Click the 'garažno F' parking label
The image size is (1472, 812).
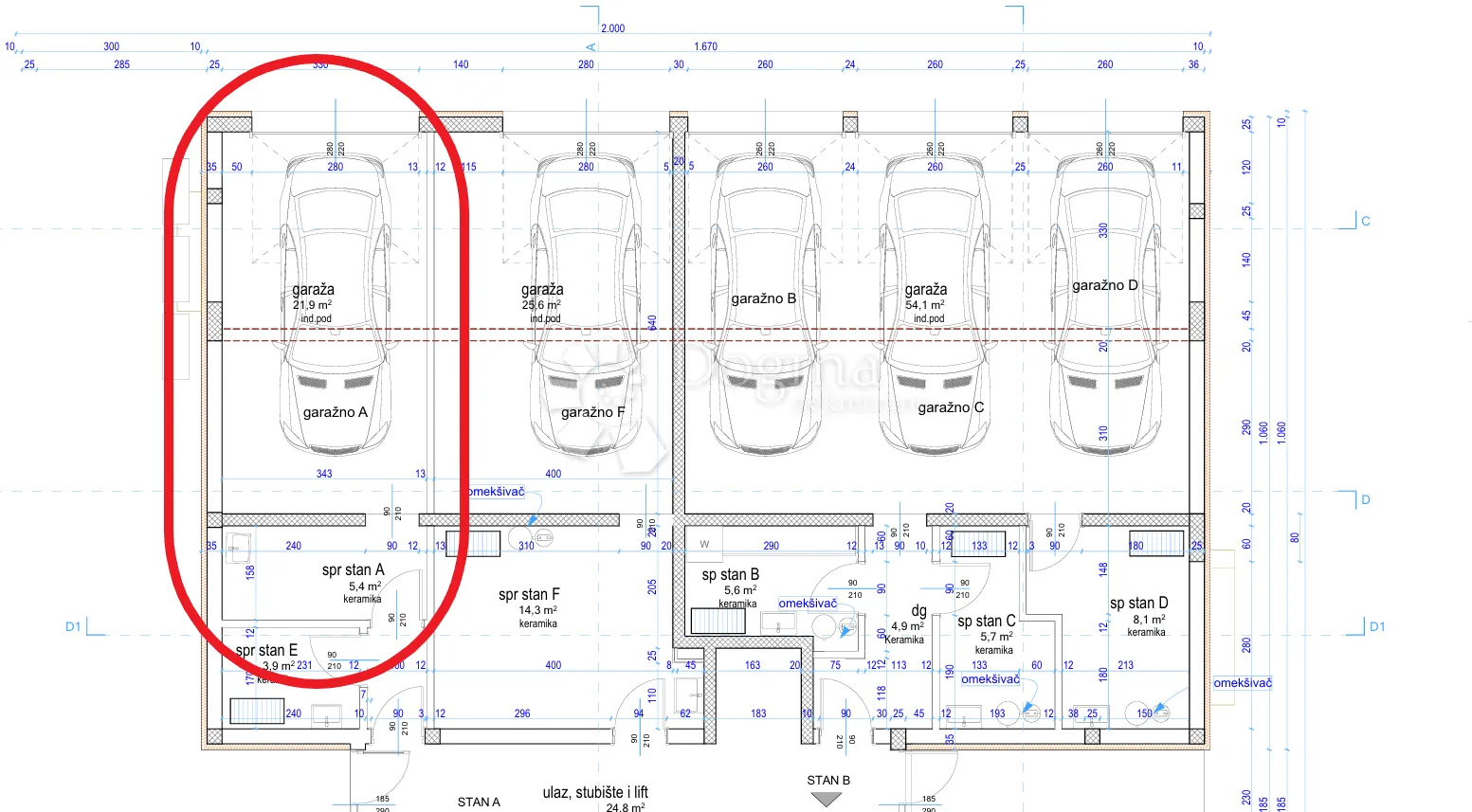593,412
